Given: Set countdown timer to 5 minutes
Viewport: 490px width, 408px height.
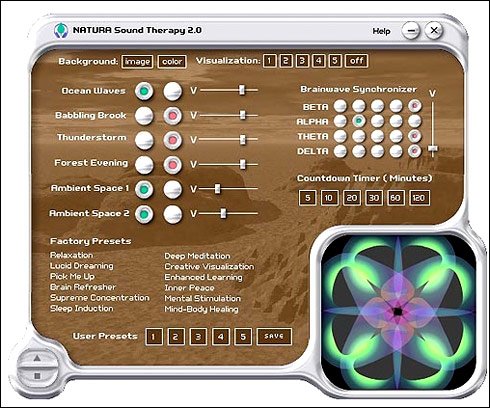Looking at the screenshot, I should coord(307,198).
